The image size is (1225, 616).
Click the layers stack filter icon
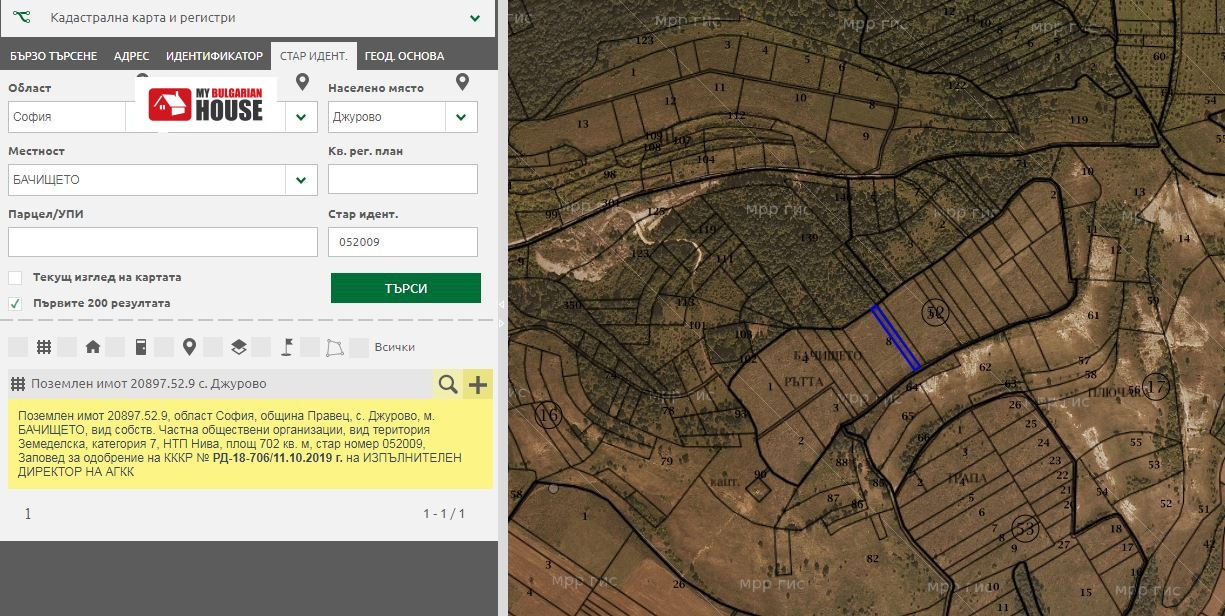238,347
